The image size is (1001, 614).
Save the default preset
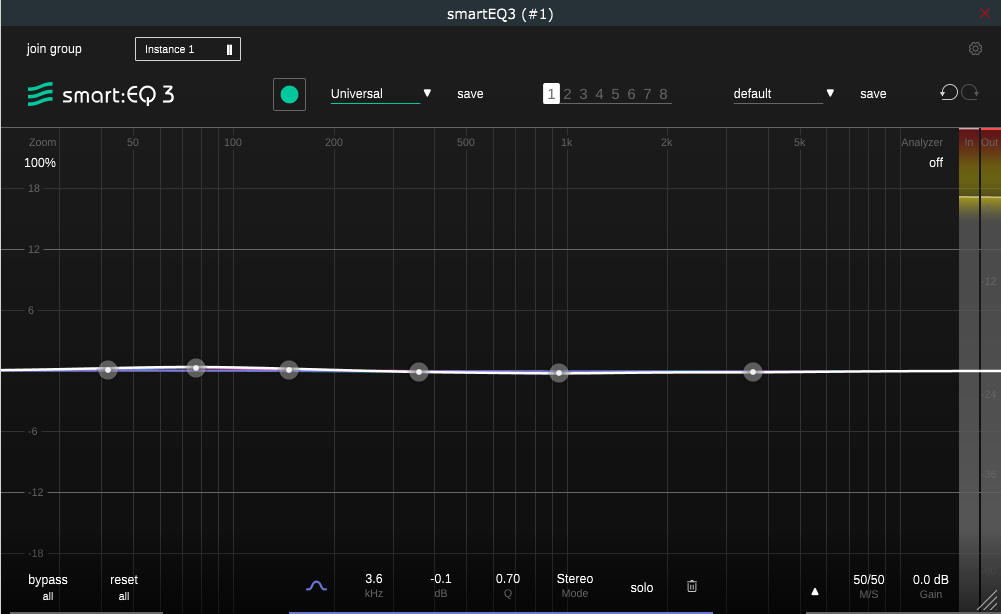tap(873, 94)
